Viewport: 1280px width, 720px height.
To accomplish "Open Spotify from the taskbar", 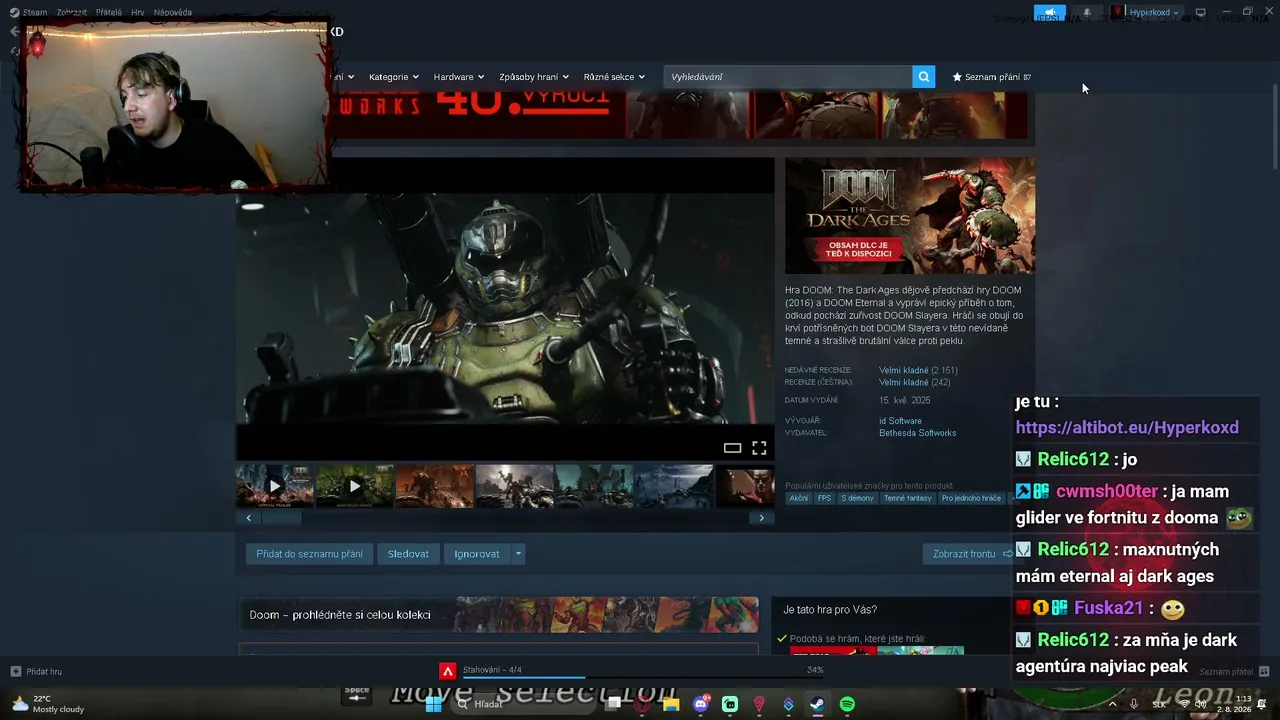I will (847, 704).
